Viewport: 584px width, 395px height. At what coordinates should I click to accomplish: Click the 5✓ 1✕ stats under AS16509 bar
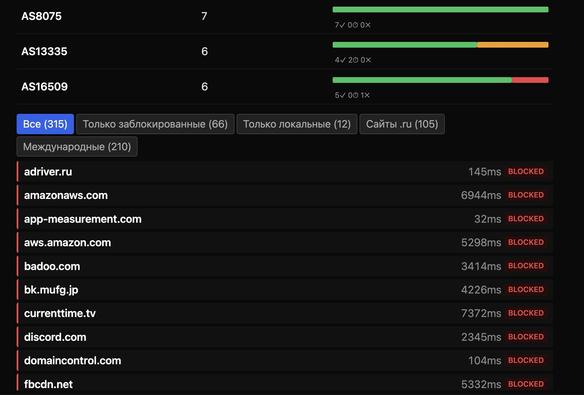pyautogui.click(x=352, y=95)
